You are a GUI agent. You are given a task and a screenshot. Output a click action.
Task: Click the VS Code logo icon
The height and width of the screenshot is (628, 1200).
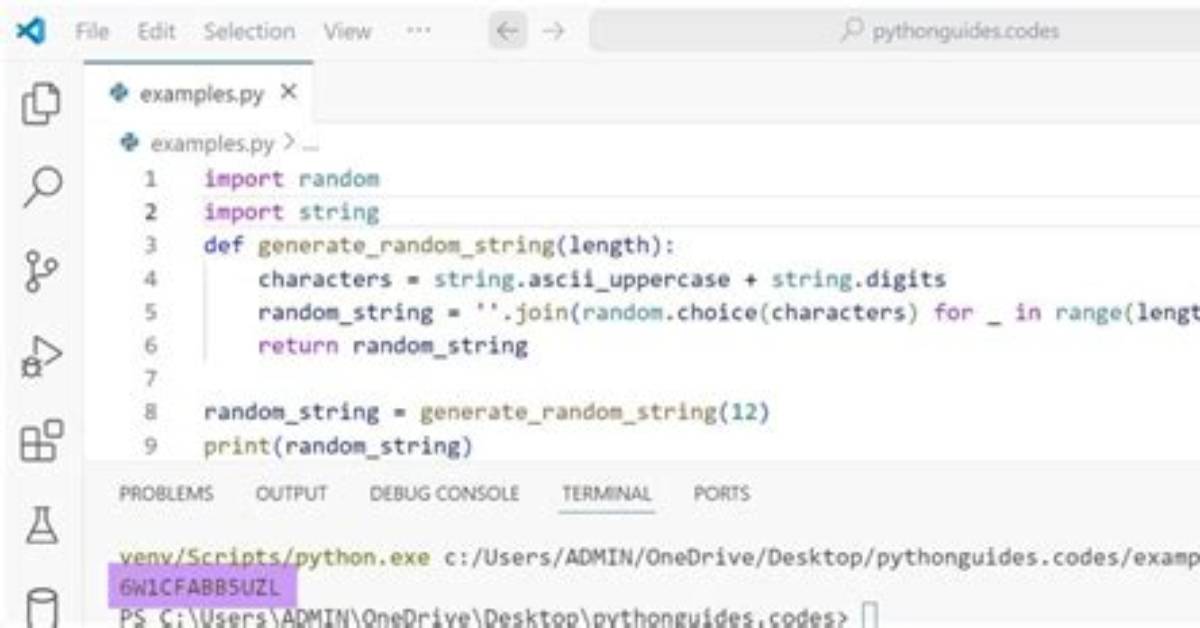point(31,31)
